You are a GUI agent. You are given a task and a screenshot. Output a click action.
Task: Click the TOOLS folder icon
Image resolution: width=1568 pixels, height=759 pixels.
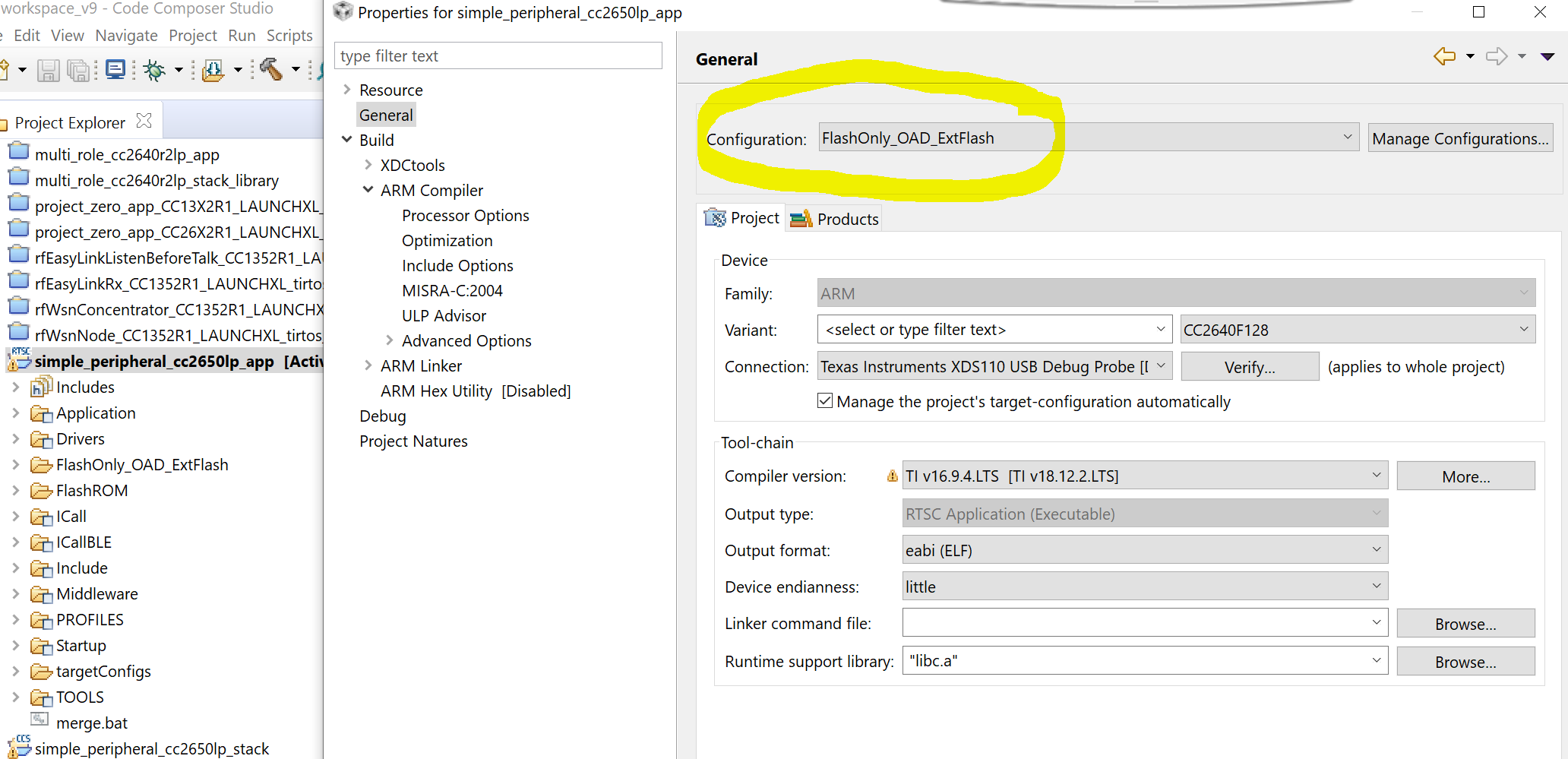tap(41, 697)
